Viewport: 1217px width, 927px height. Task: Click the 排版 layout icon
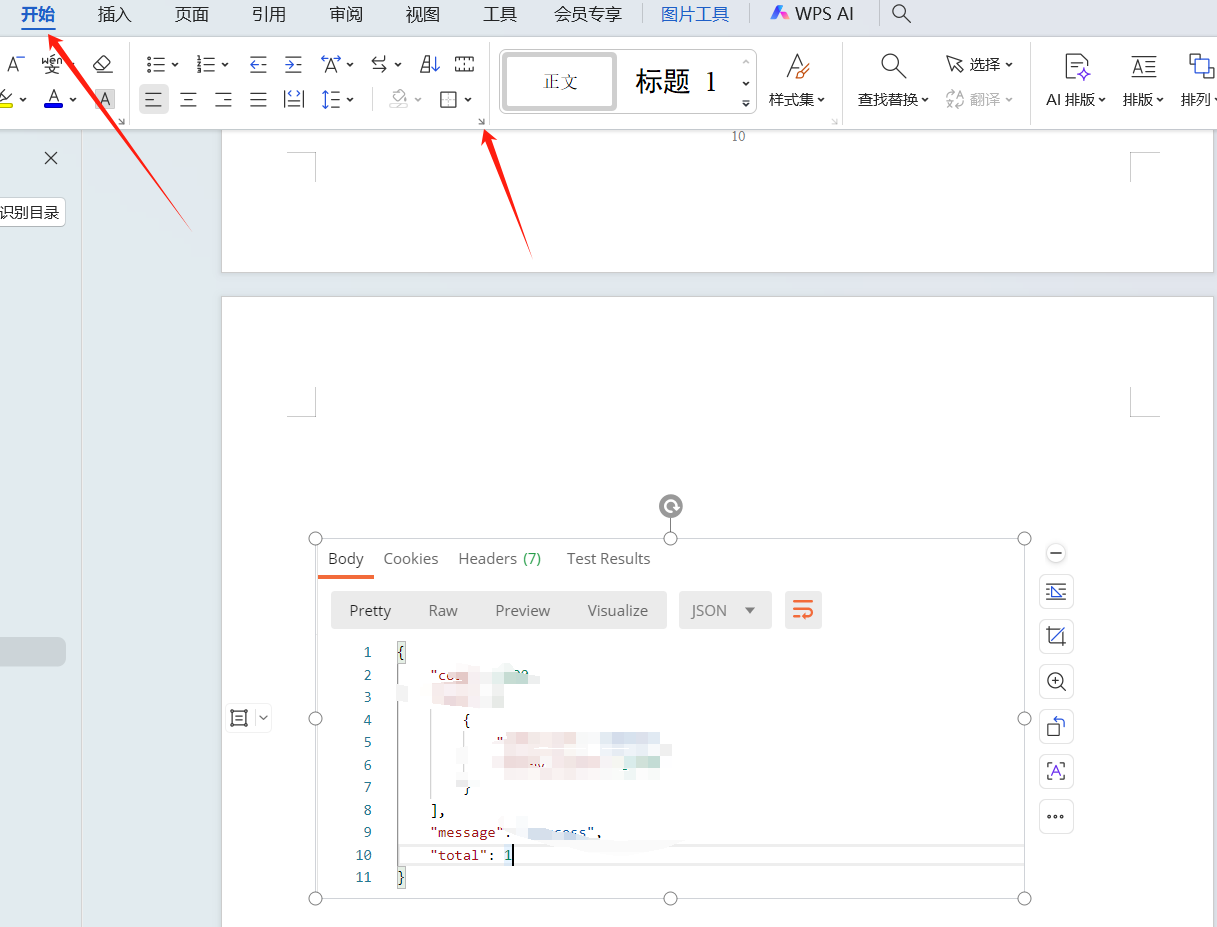(1143, 67)
